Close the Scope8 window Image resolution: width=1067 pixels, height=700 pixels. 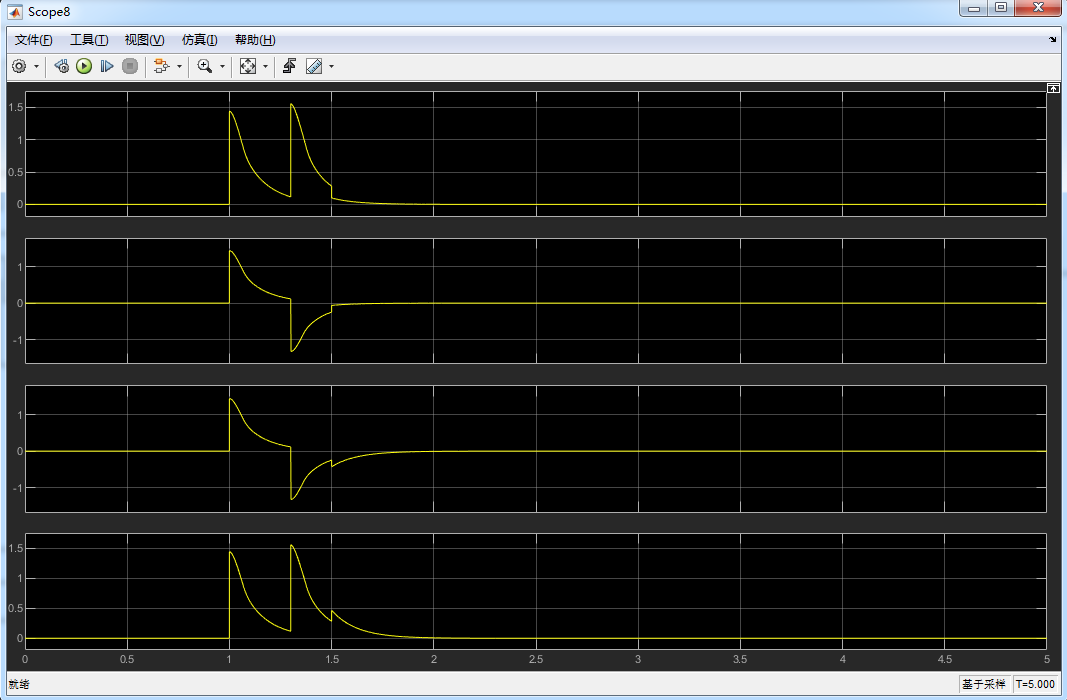coord(1038,8)
